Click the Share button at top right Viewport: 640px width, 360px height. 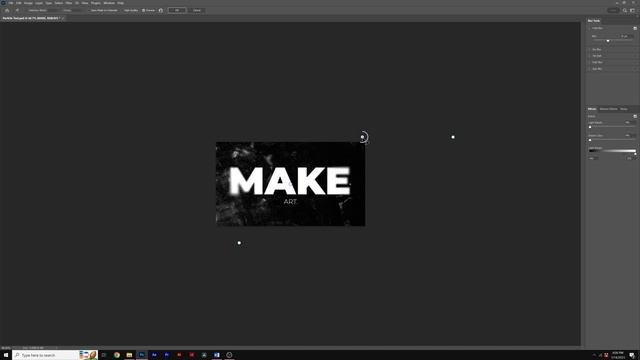613,10
